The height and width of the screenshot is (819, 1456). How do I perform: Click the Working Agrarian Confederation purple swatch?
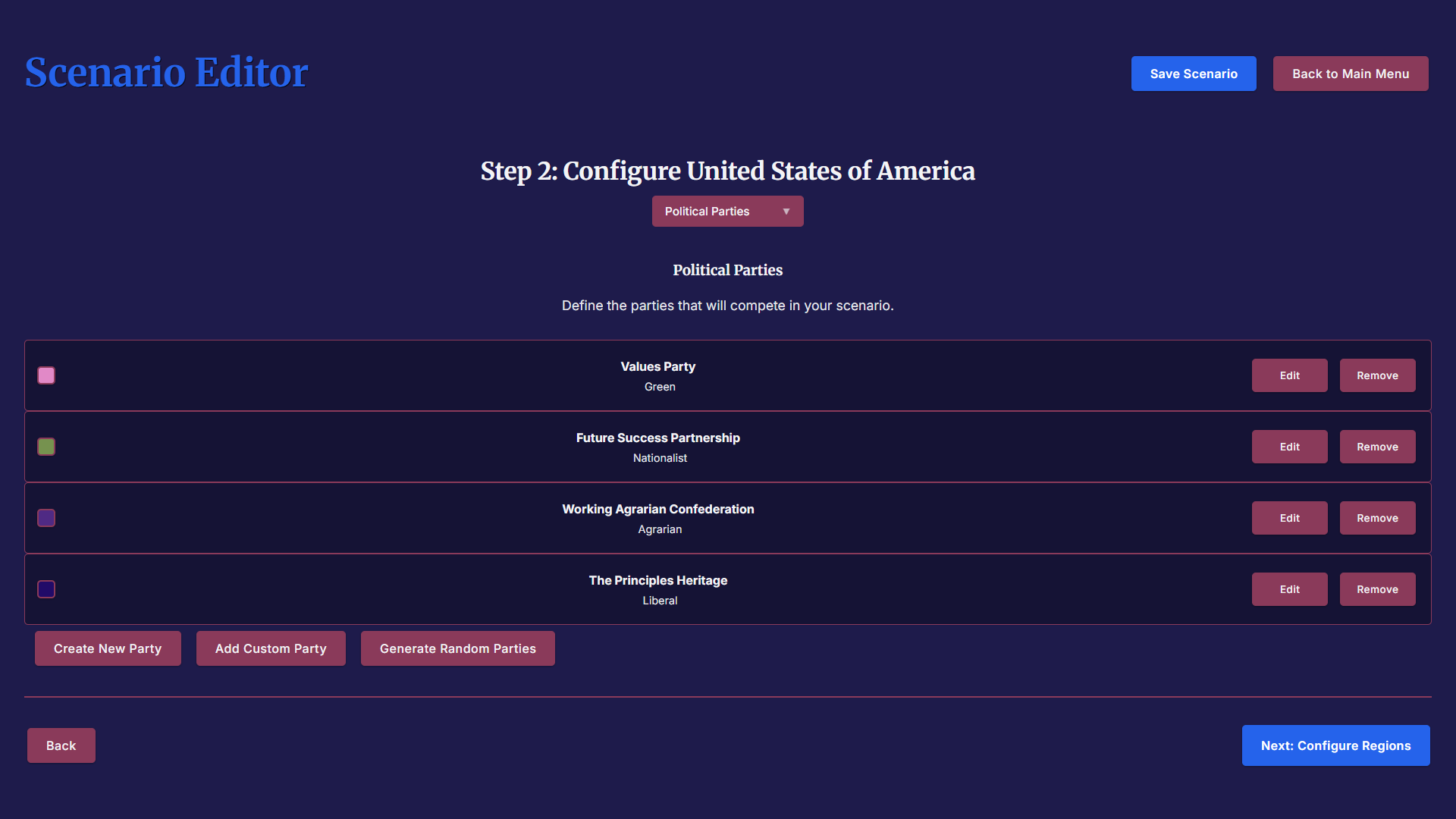(x=46, y=518)
